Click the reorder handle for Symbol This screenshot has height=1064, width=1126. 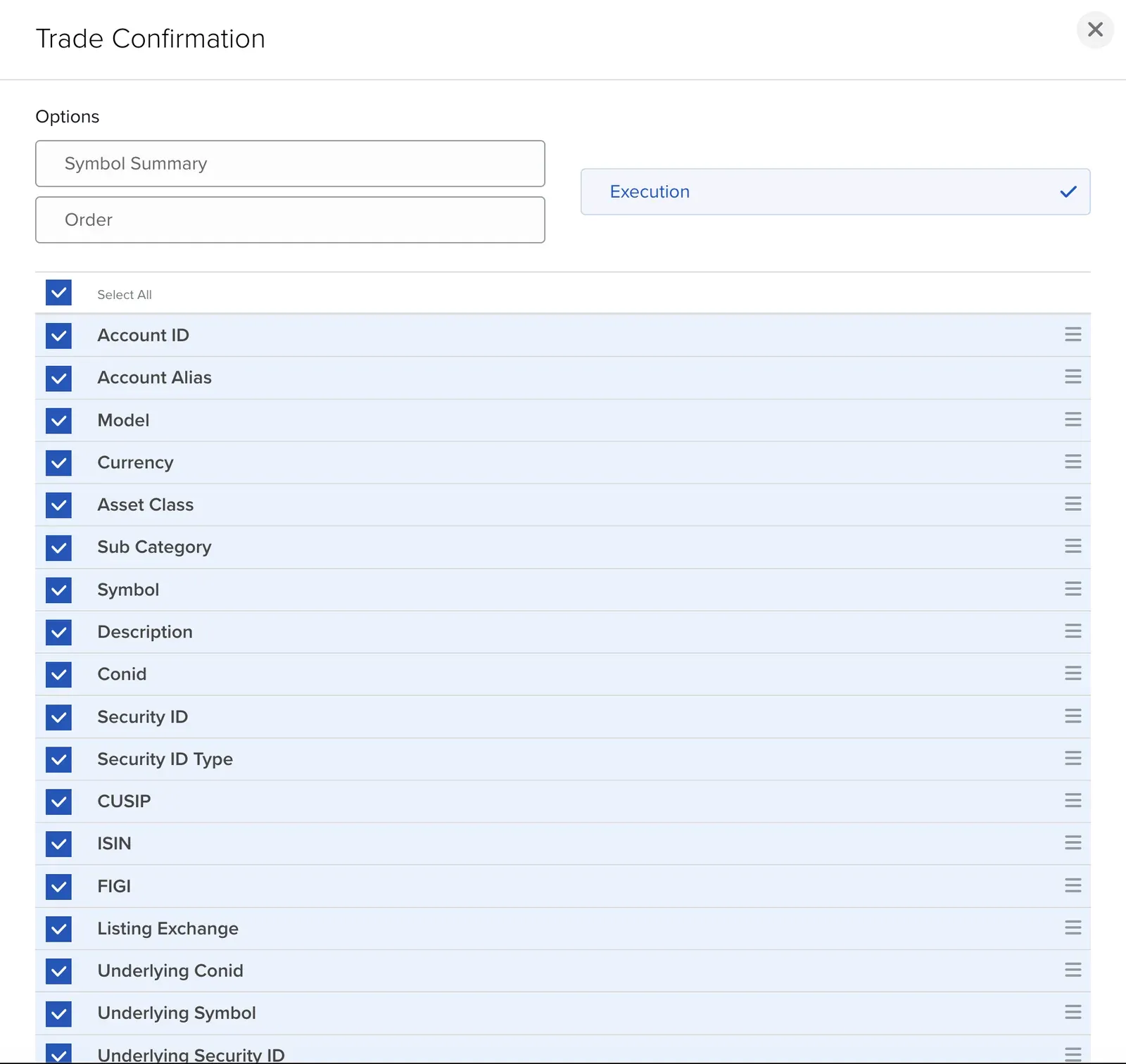(1073, 588)
